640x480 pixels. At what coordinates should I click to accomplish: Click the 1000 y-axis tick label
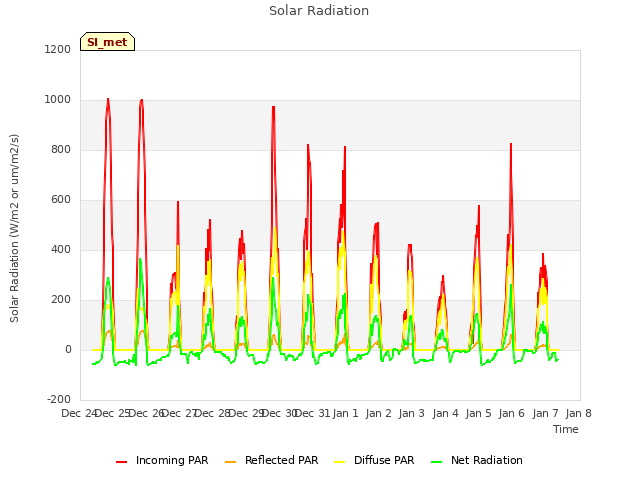[x=58, y=100]
